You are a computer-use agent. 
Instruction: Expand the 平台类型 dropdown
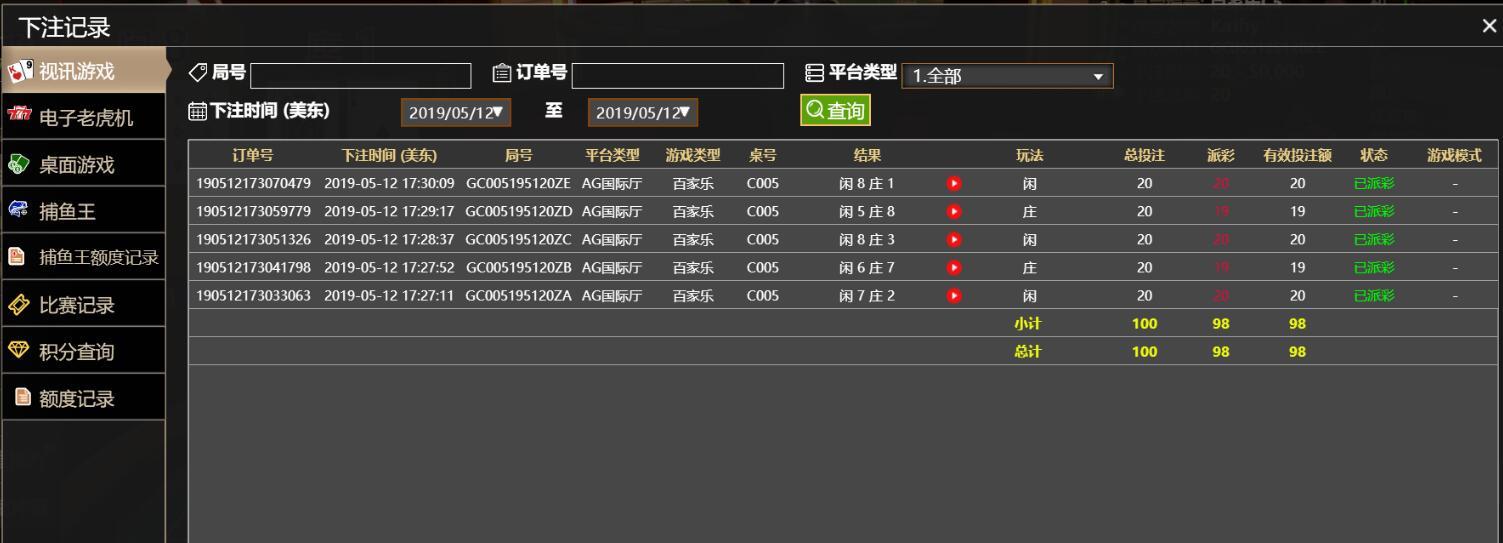1007,76
